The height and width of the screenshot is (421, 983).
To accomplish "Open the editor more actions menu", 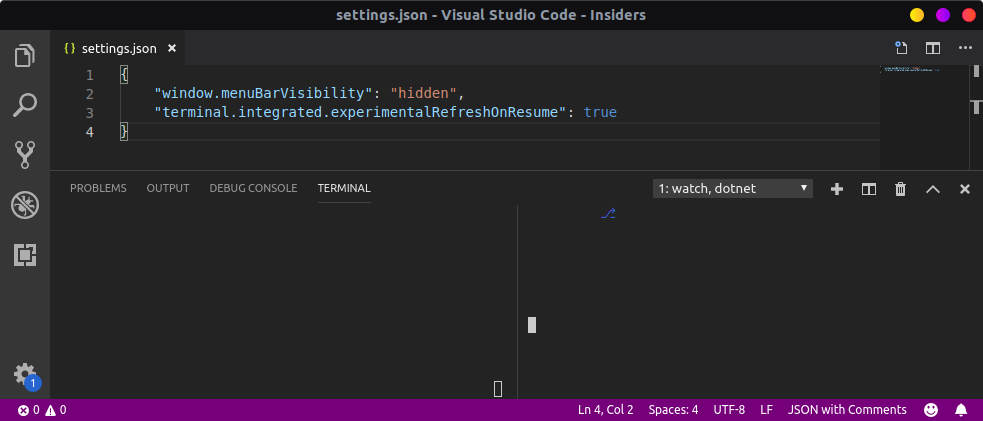I will (965, 48).
